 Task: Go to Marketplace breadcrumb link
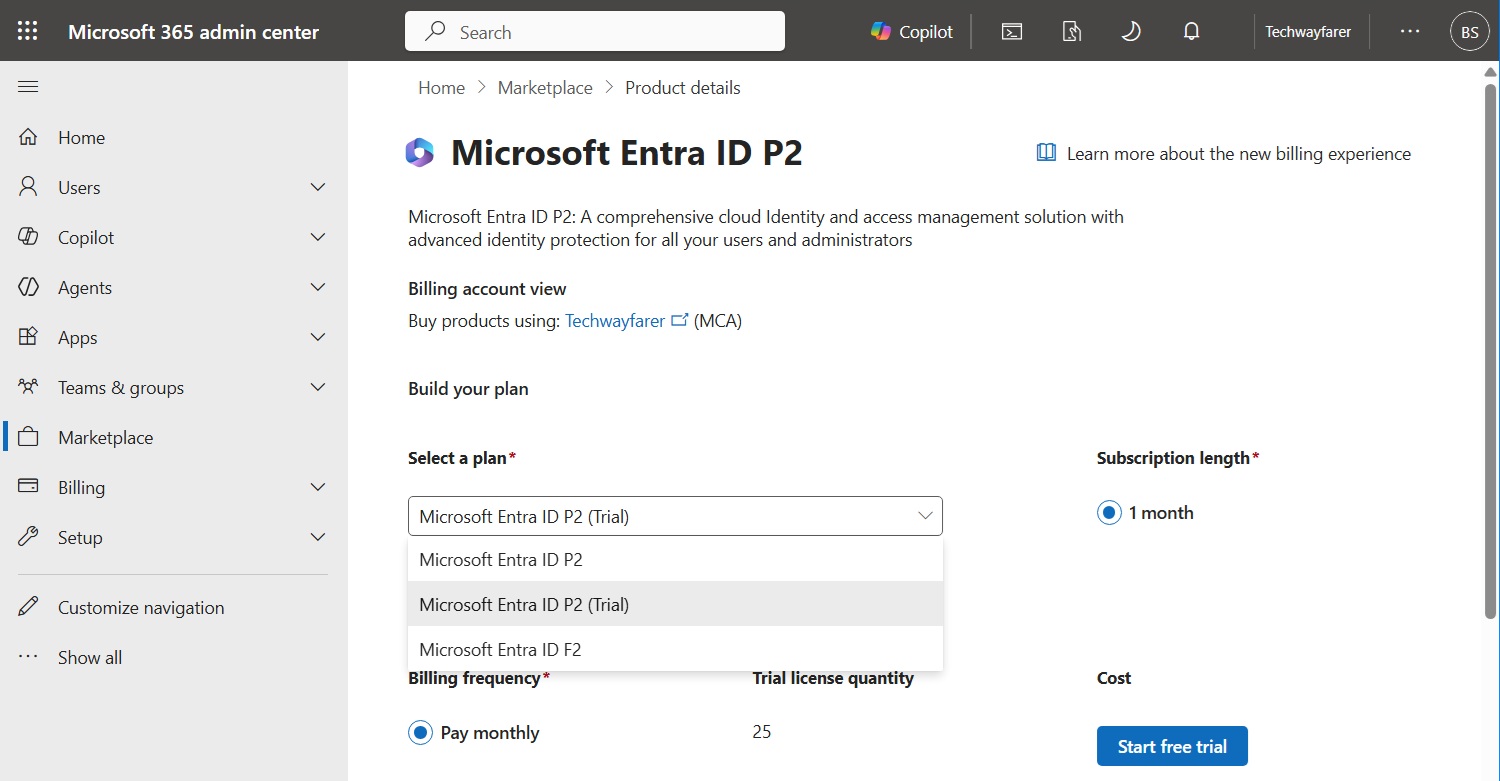[545, 88]
